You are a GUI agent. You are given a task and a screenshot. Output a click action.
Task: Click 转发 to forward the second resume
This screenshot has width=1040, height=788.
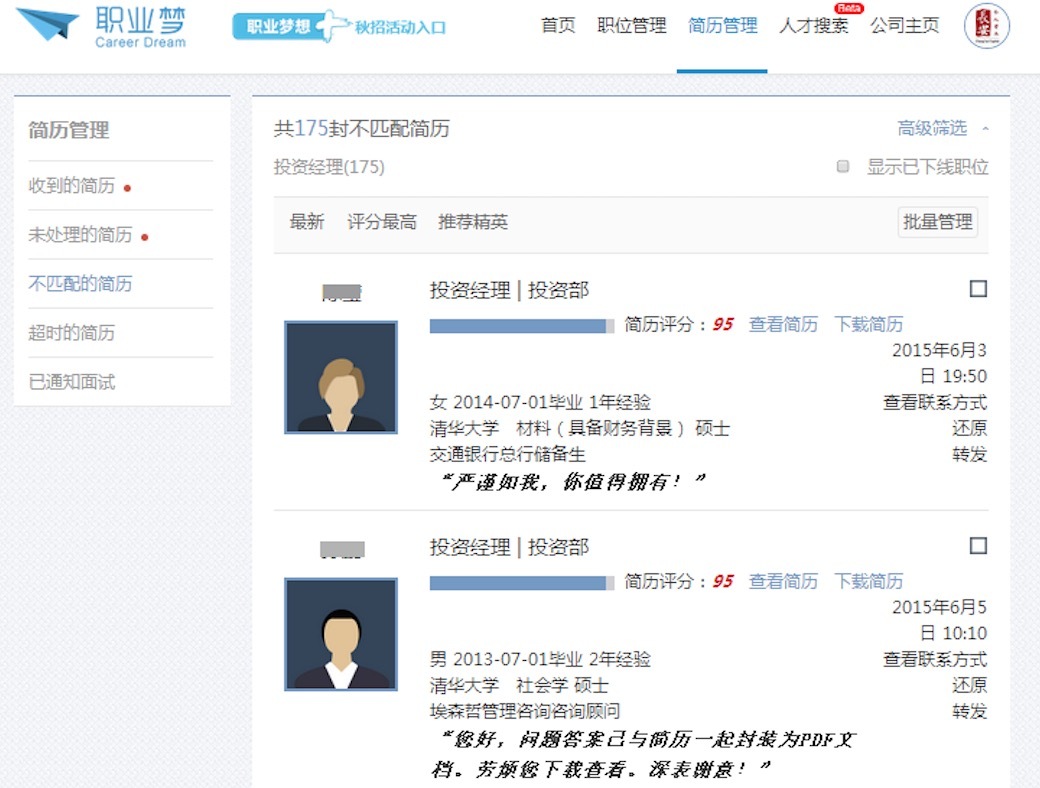pos(969,711)
